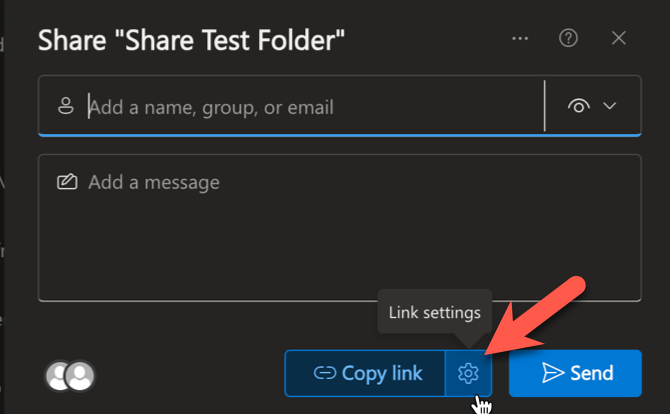Click into the Add a message box
This screenshot has height=414, width=670.
[340, 228]
